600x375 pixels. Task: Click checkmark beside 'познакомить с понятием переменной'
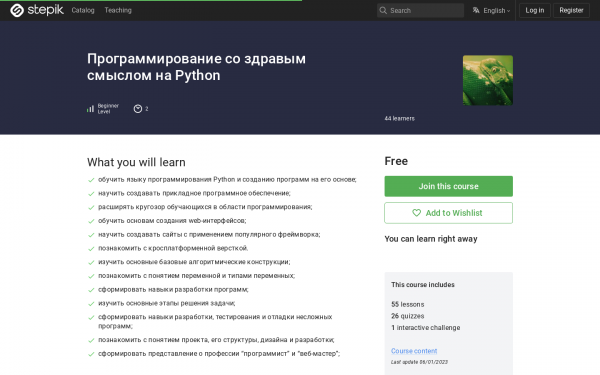click(91, 276)
